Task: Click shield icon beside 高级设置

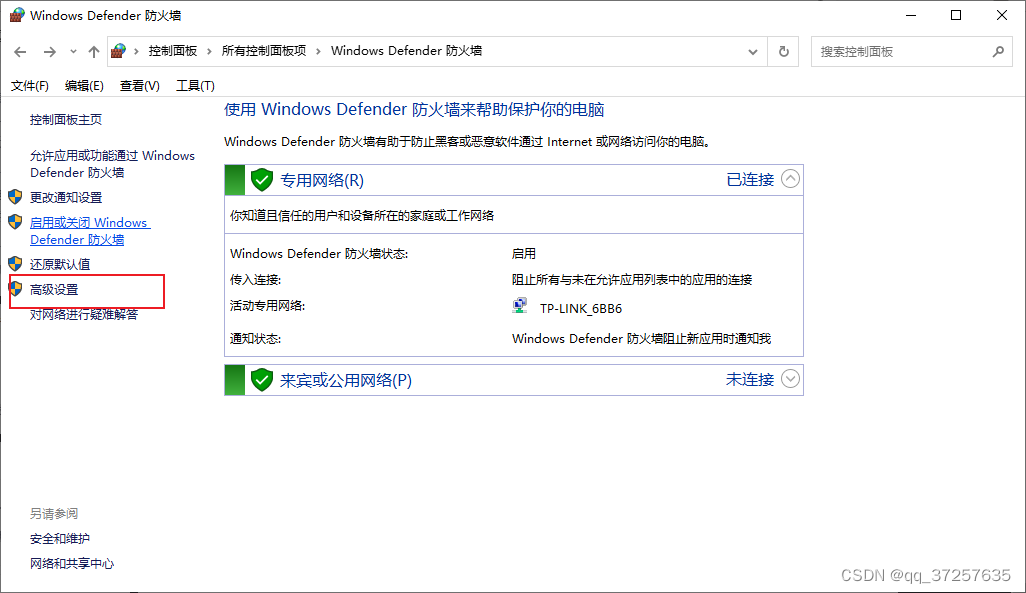Action: 15,289
